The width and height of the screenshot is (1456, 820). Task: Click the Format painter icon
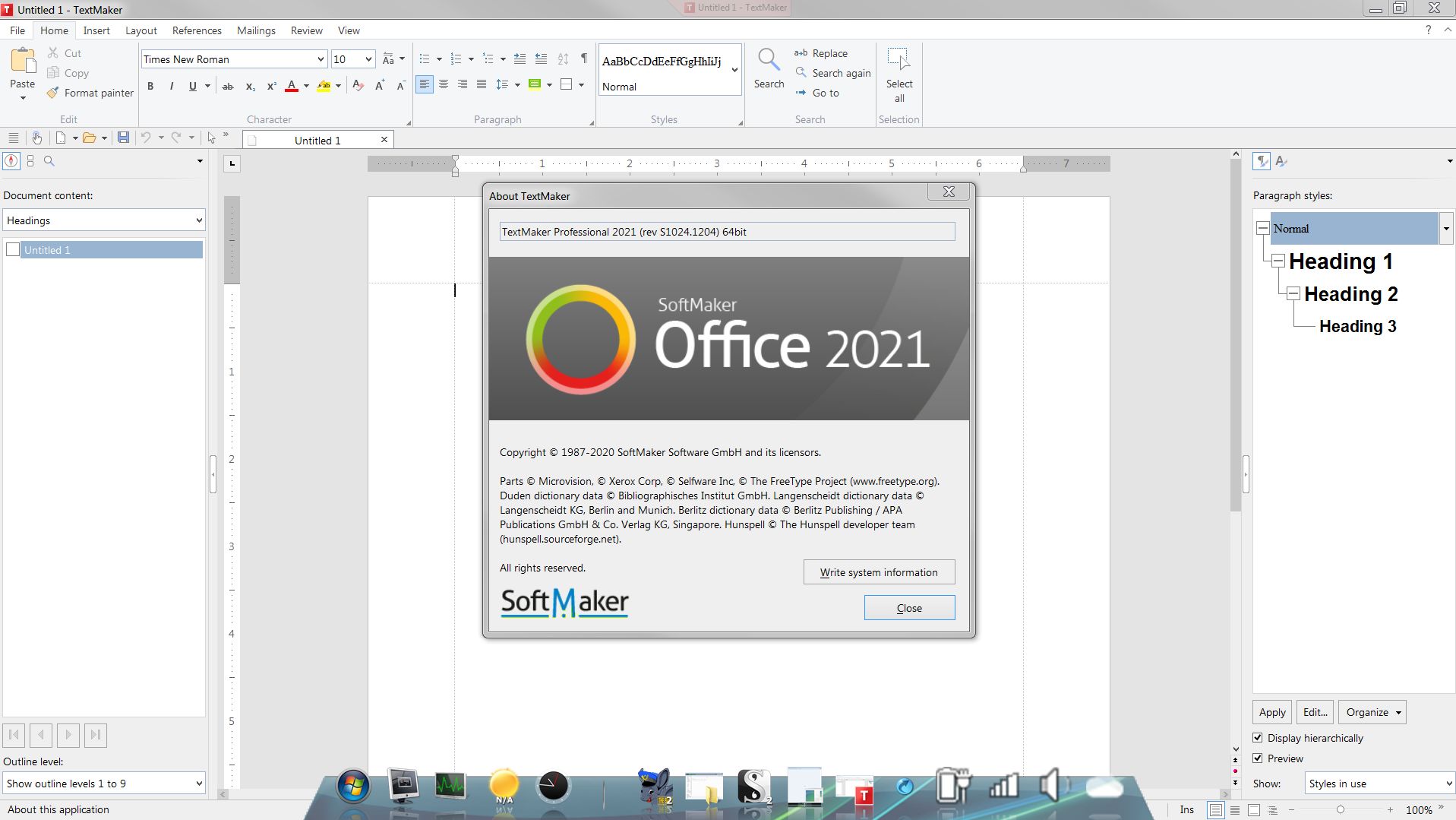[52, 93]
